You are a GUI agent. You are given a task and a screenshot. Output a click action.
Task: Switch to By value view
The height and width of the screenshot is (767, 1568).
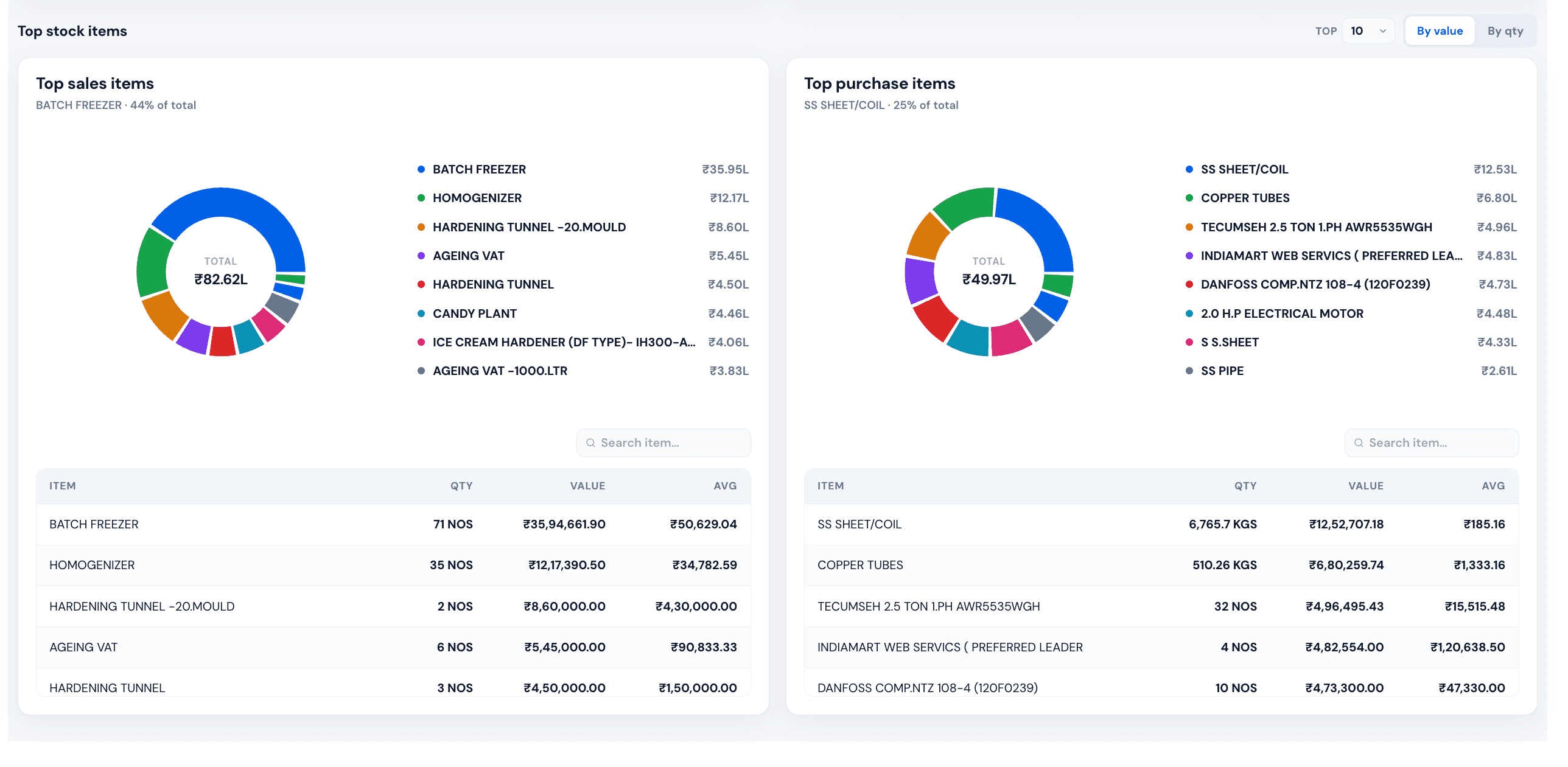tap(1439, 31)
